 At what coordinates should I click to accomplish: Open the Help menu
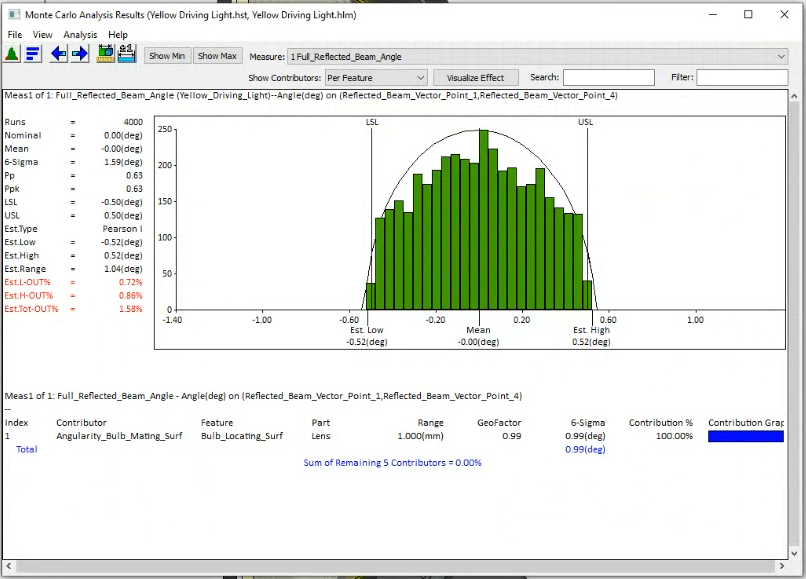click(x=118, y=34)
